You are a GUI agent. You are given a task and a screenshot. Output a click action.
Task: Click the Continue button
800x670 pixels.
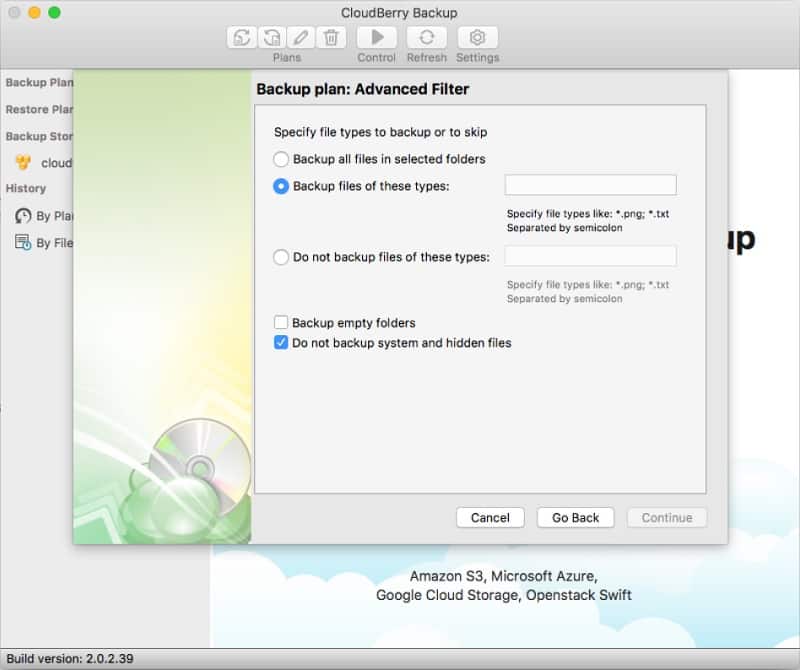tap(667, 517)
